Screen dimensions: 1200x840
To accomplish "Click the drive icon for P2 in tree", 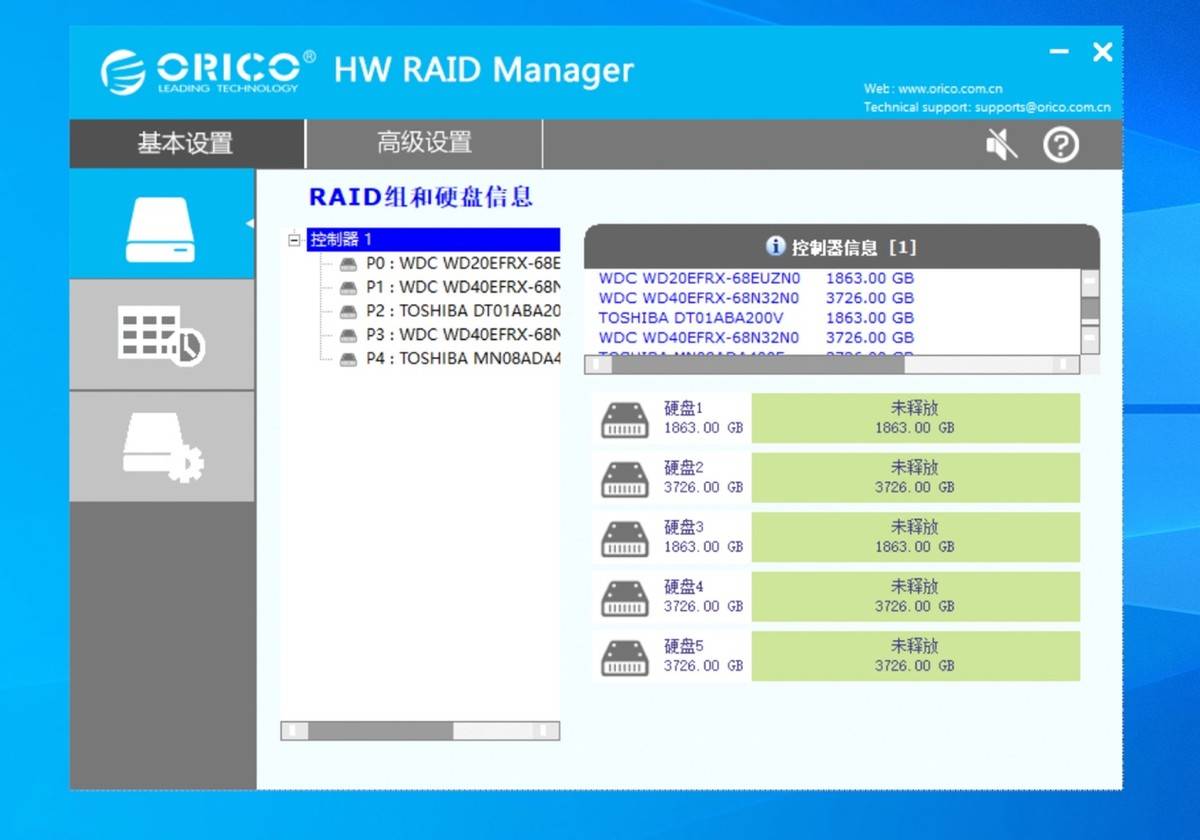I will tap(348, 312).
